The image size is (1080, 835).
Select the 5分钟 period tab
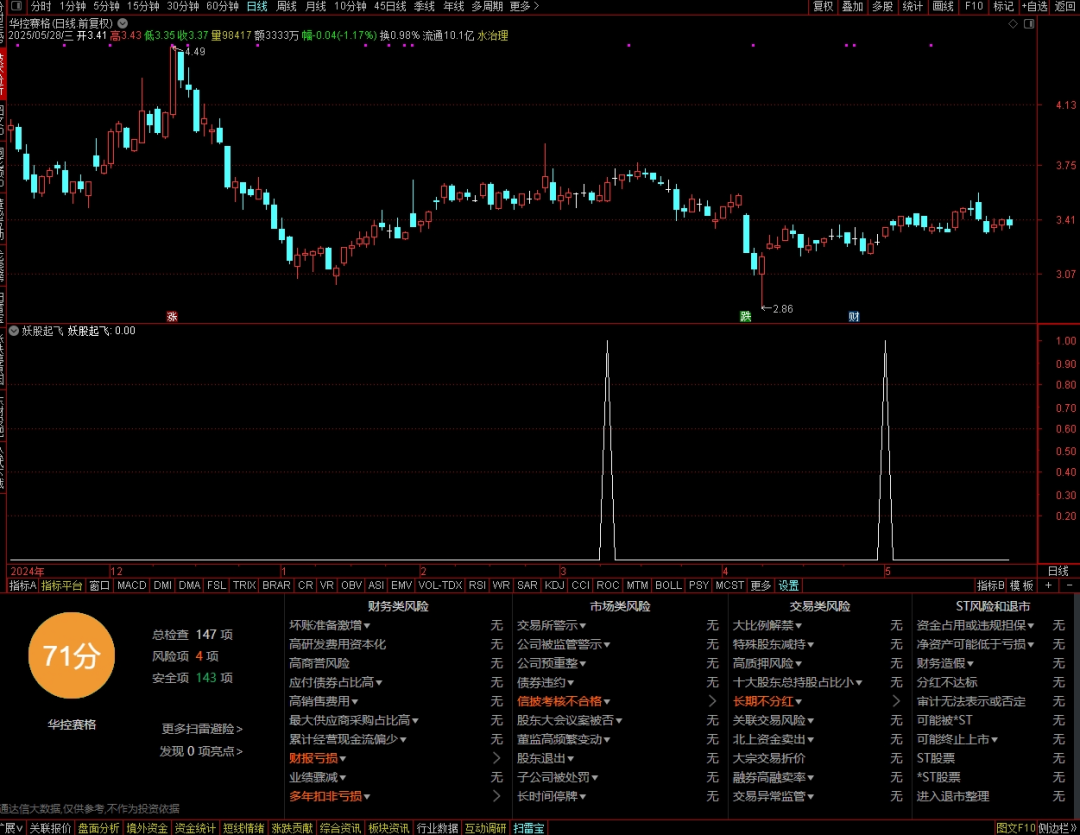click(106, 6)
